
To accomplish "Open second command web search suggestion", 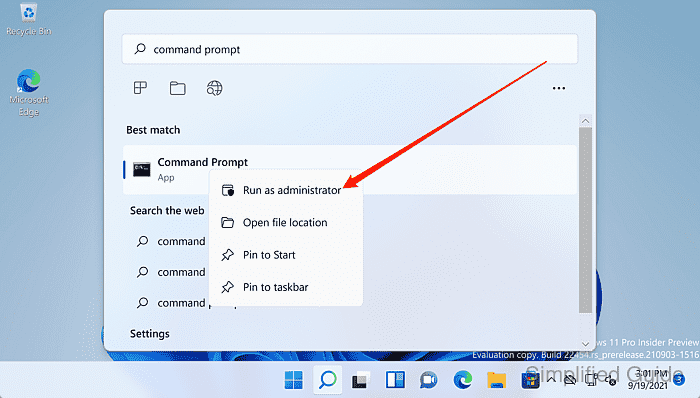I will pos(171,272).
